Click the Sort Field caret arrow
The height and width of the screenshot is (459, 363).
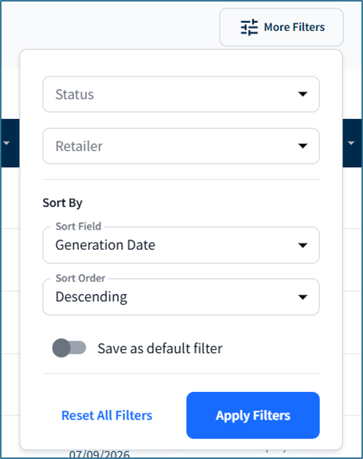tap(303, 245)
